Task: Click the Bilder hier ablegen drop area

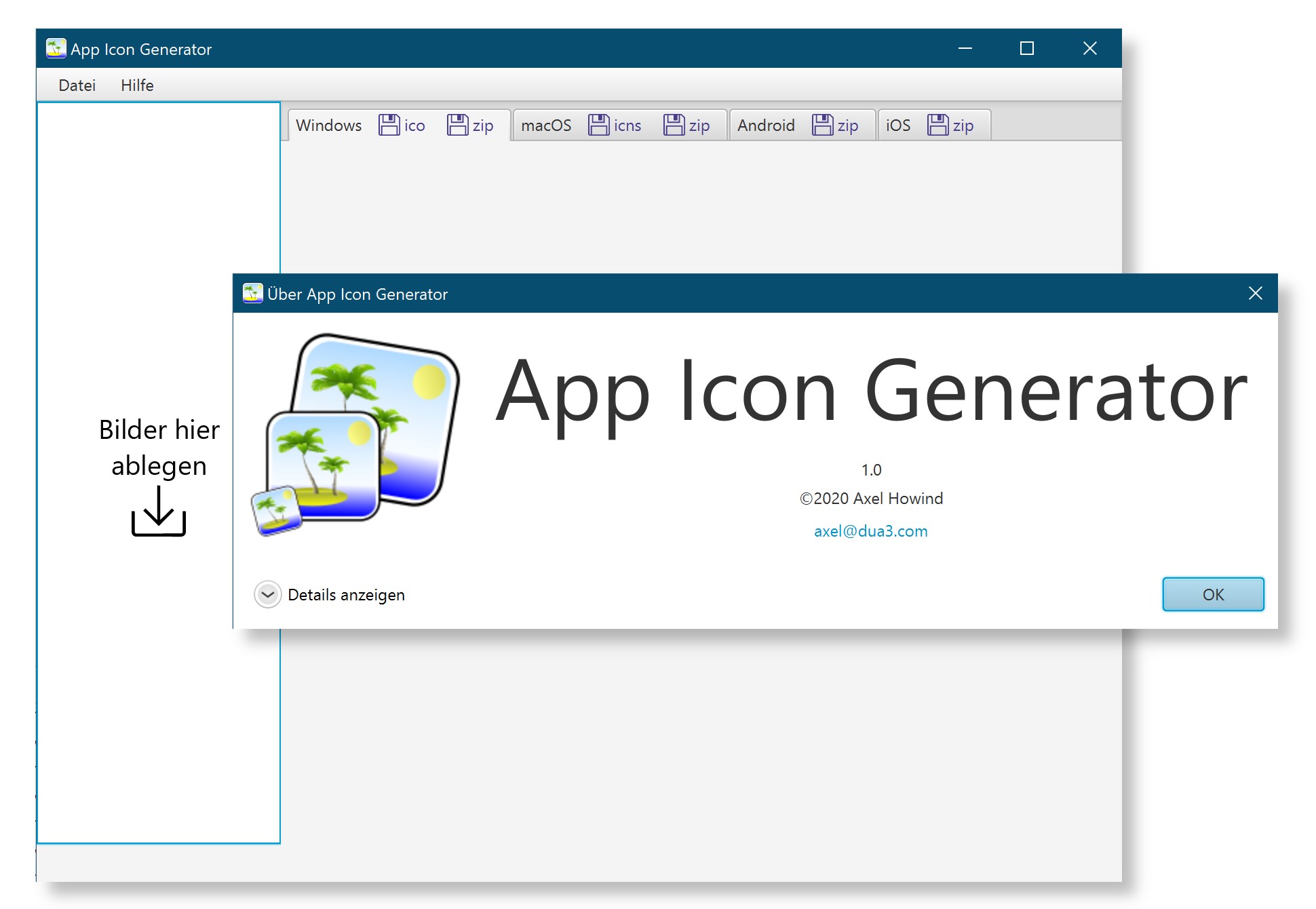Action: [x=159, y=448]
